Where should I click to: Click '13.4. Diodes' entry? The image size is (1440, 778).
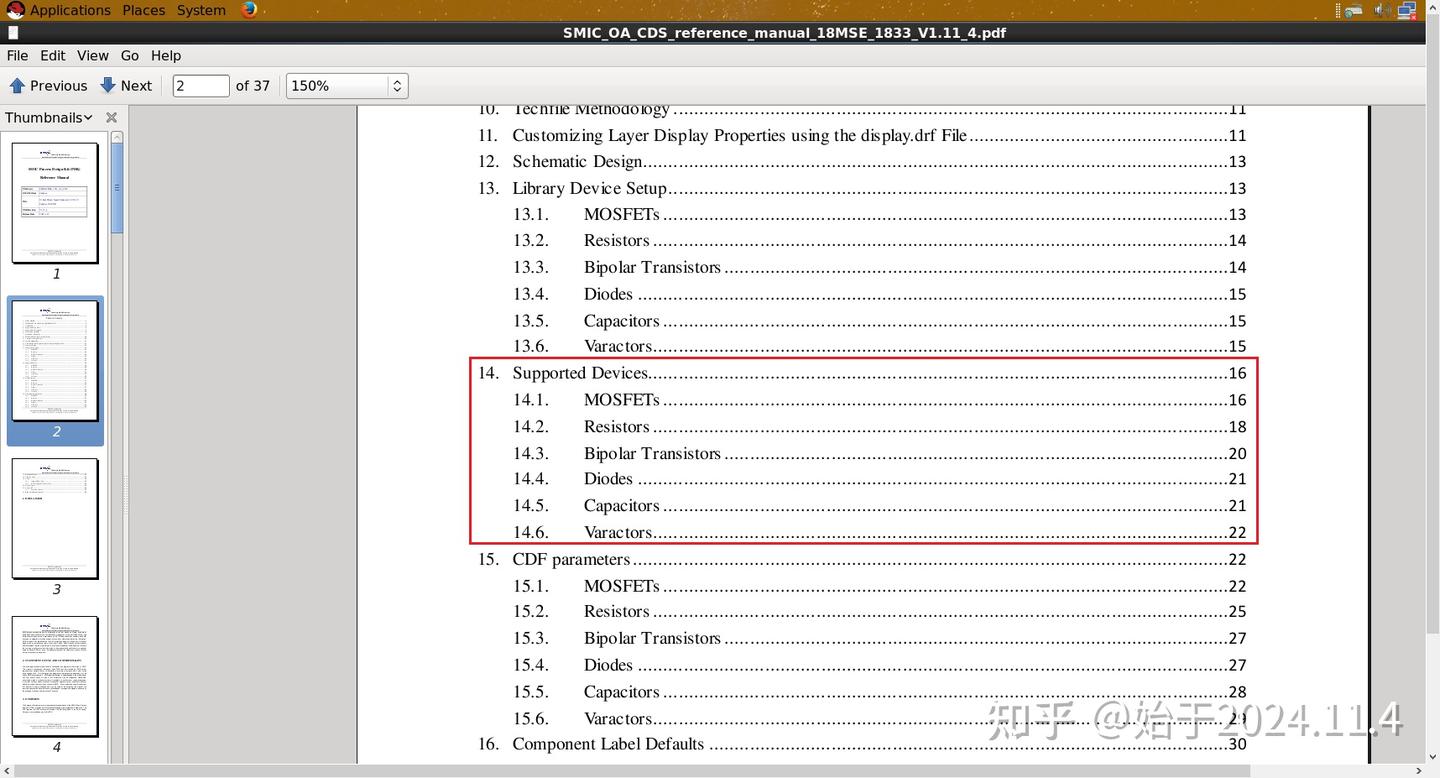[880, 294]
